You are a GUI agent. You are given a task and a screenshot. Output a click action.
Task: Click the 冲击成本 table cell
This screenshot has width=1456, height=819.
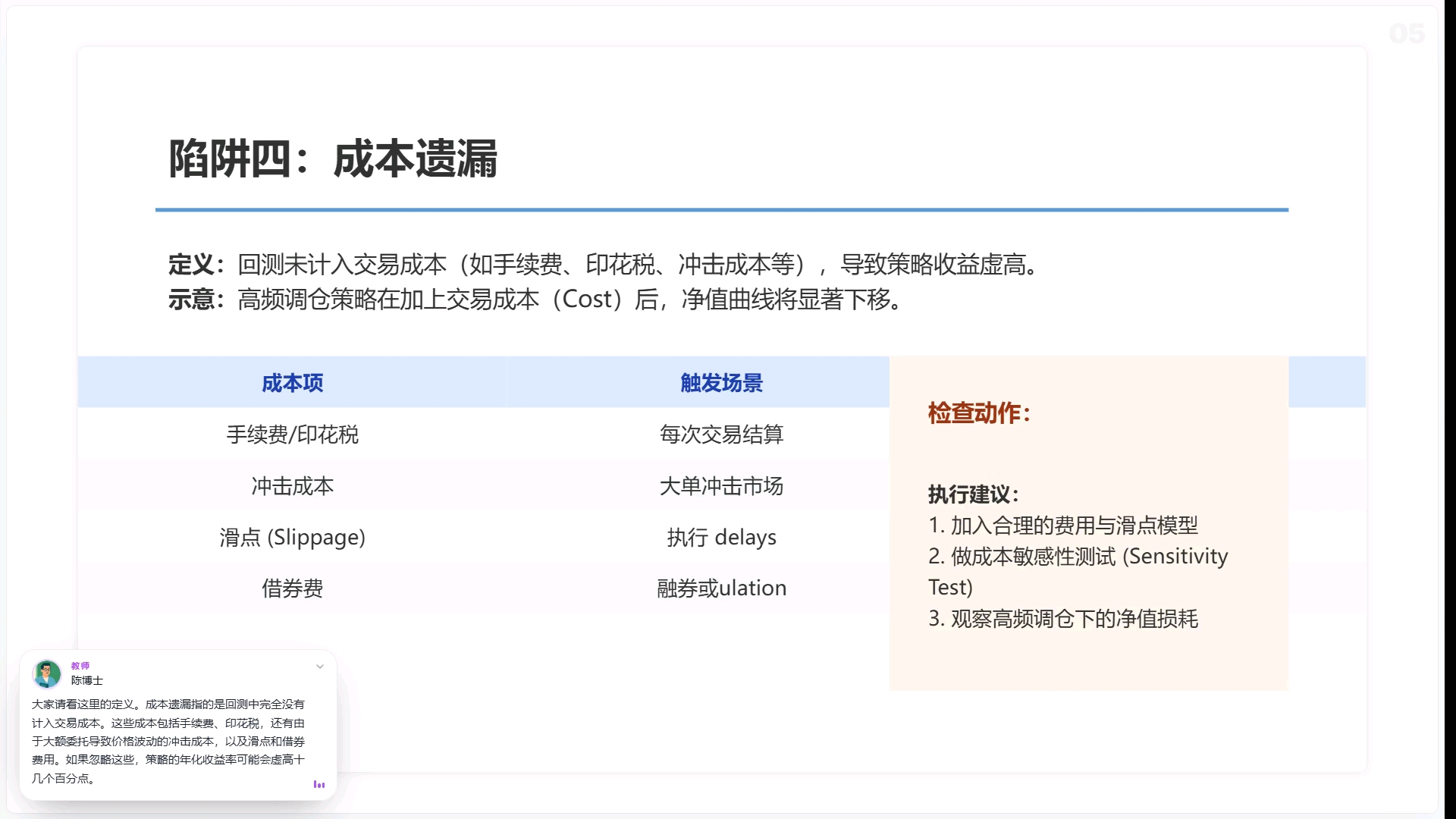[x=292, y=486]
